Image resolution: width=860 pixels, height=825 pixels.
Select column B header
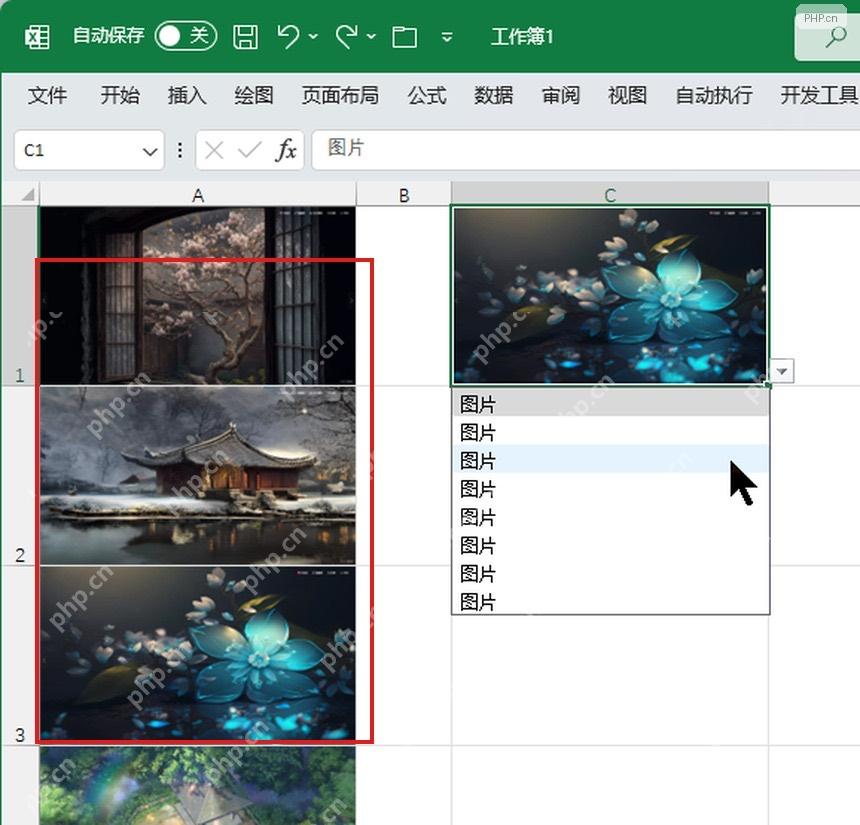(404, 195)
